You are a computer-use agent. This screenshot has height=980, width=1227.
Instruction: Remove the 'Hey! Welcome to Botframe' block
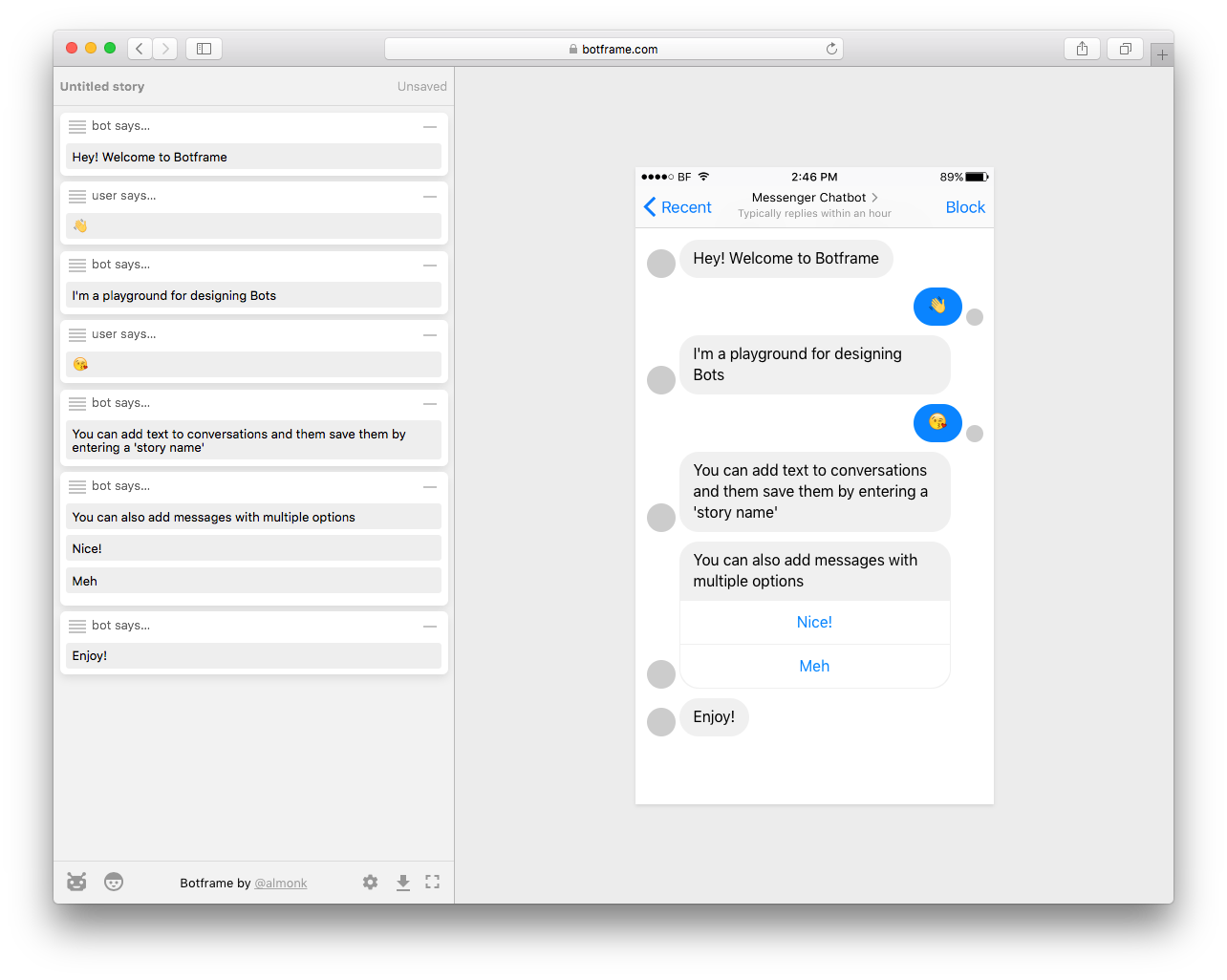point(430,127)
